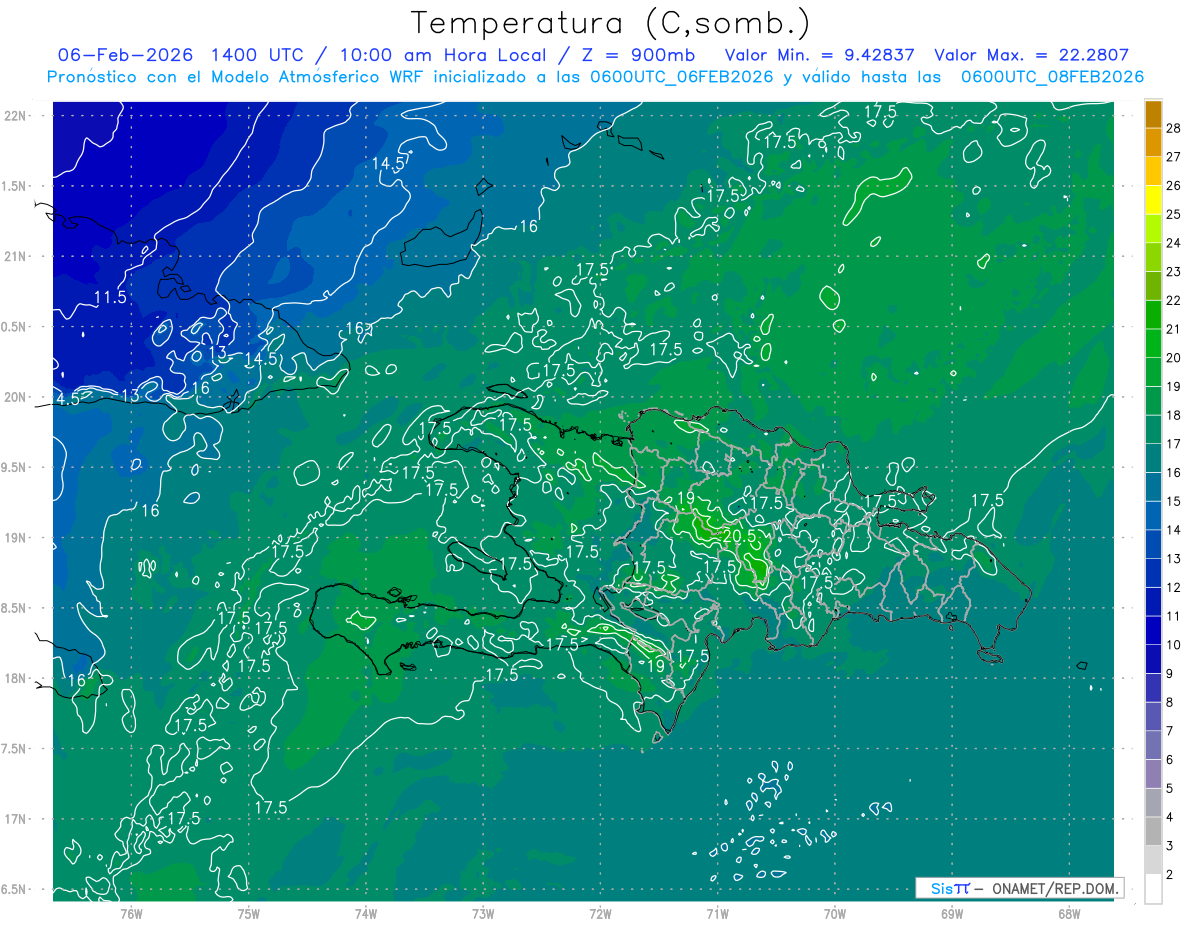Screen dimensions: 1200x927
Task: Click the "22N" latitude axis label
Action: pyautogui.click(x=14, y=115)
